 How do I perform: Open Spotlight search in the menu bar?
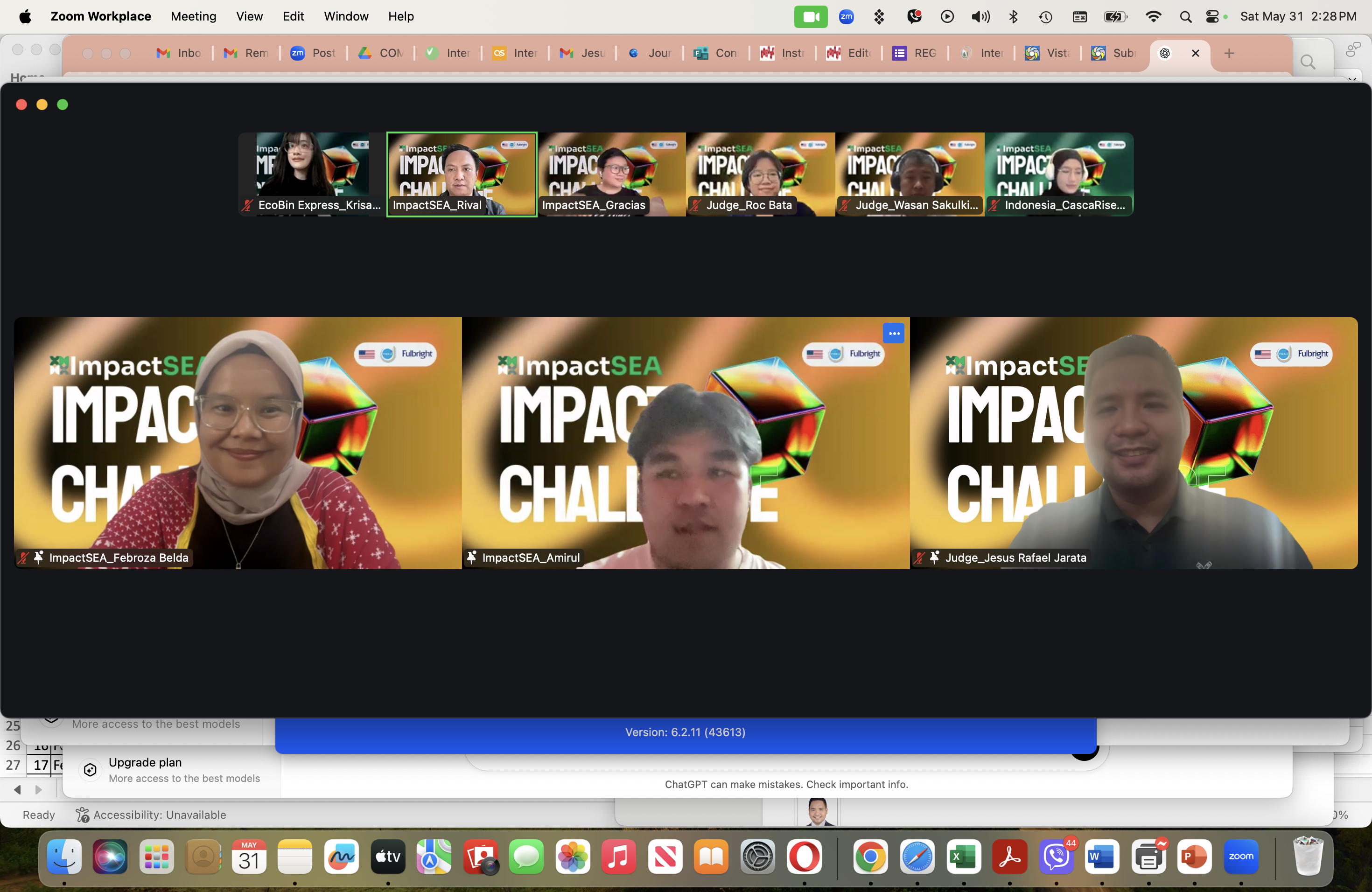point(1185,17)
